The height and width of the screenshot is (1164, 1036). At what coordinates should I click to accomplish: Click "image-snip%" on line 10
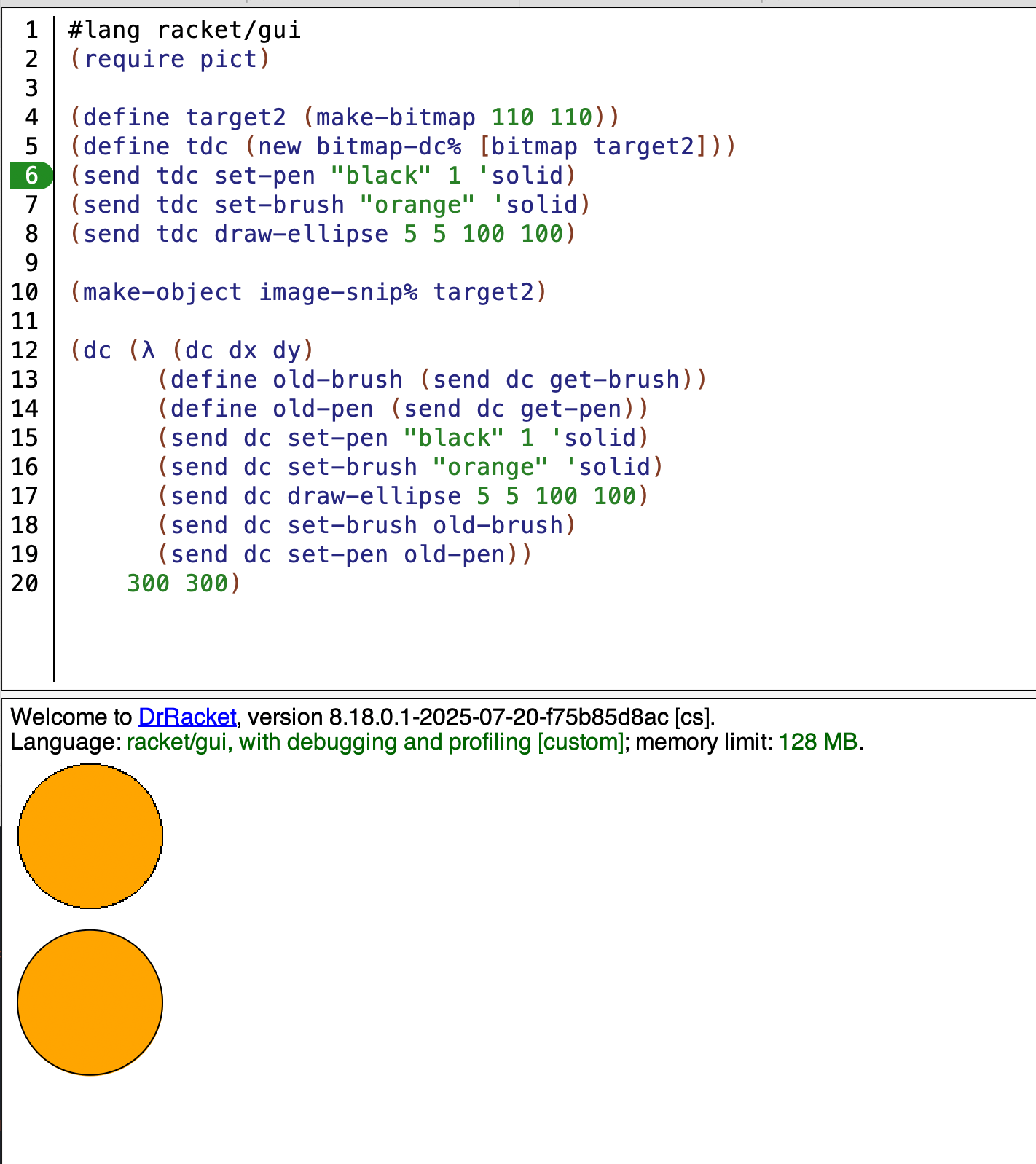point(337,292)
